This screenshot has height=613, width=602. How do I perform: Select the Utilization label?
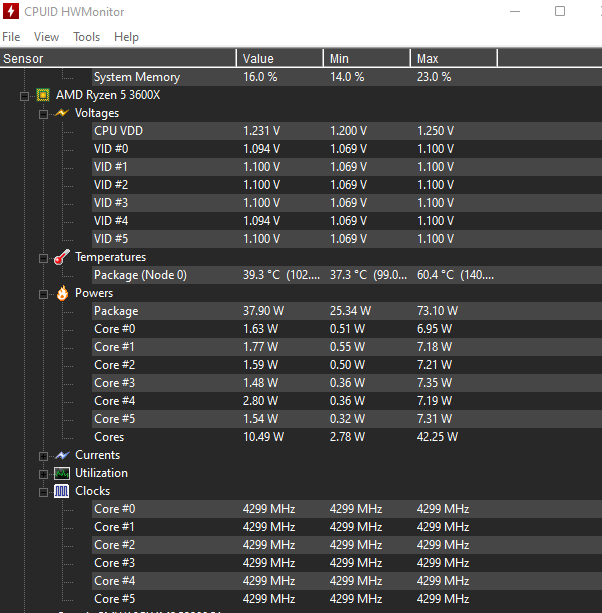(x=101, y=473)
